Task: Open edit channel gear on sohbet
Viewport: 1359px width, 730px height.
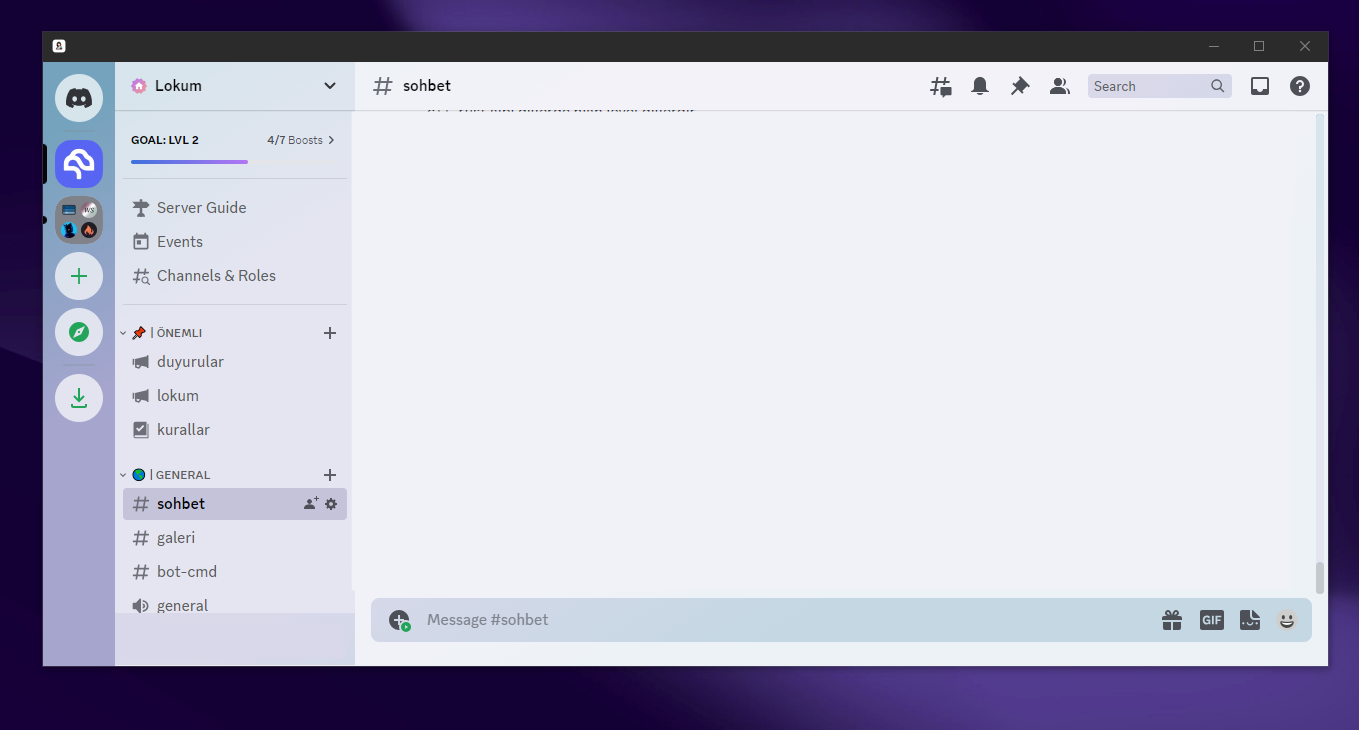Action: pos(331,504)
